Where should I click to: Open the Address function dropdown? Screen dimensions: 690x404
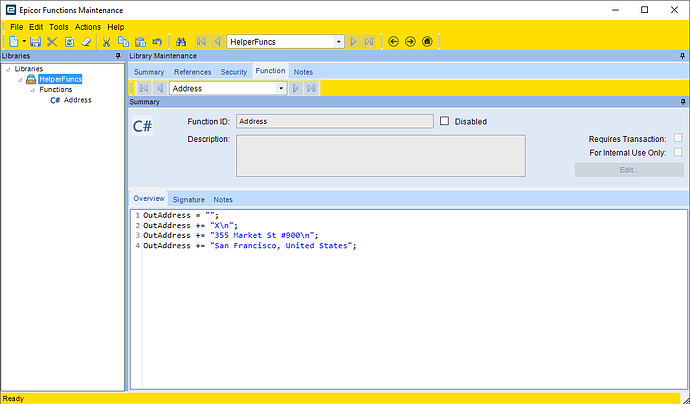tap(281, 88)
